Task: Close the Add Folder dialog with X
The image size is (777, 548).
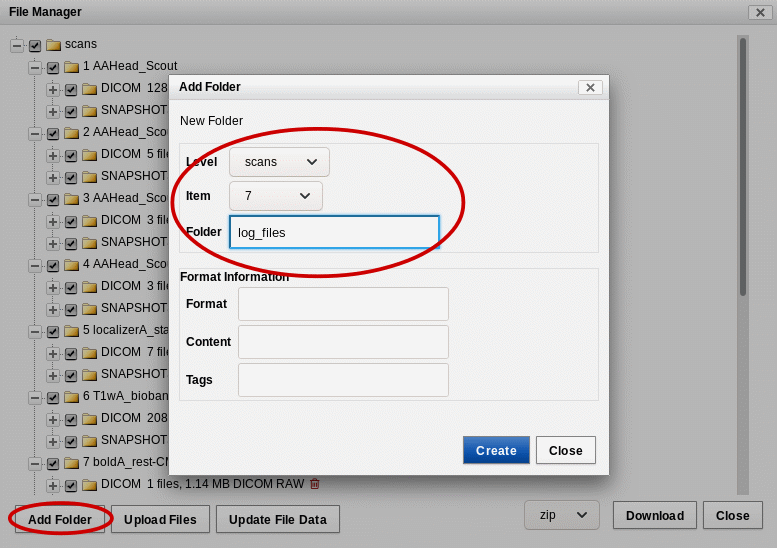Action: tap(590, 87)
